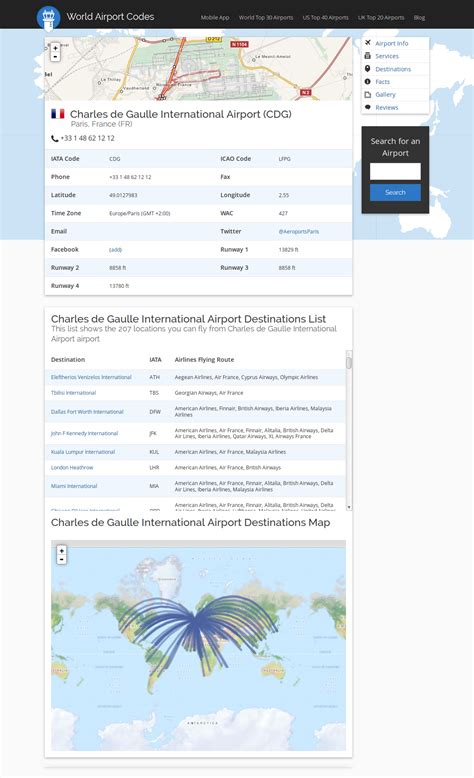Click the Facts info icon

(x=368, y=81)
